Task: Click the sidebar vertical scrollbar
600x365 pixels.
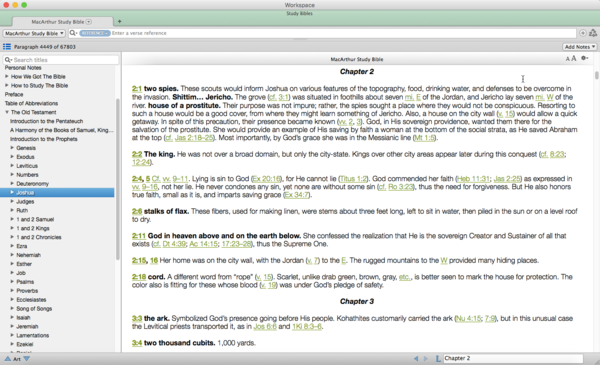Action: point(117,179)
